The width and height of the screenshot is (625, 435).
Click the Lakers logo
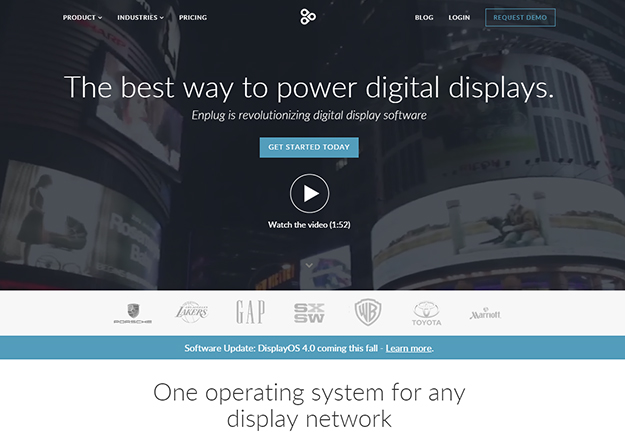tap(191, 312)
